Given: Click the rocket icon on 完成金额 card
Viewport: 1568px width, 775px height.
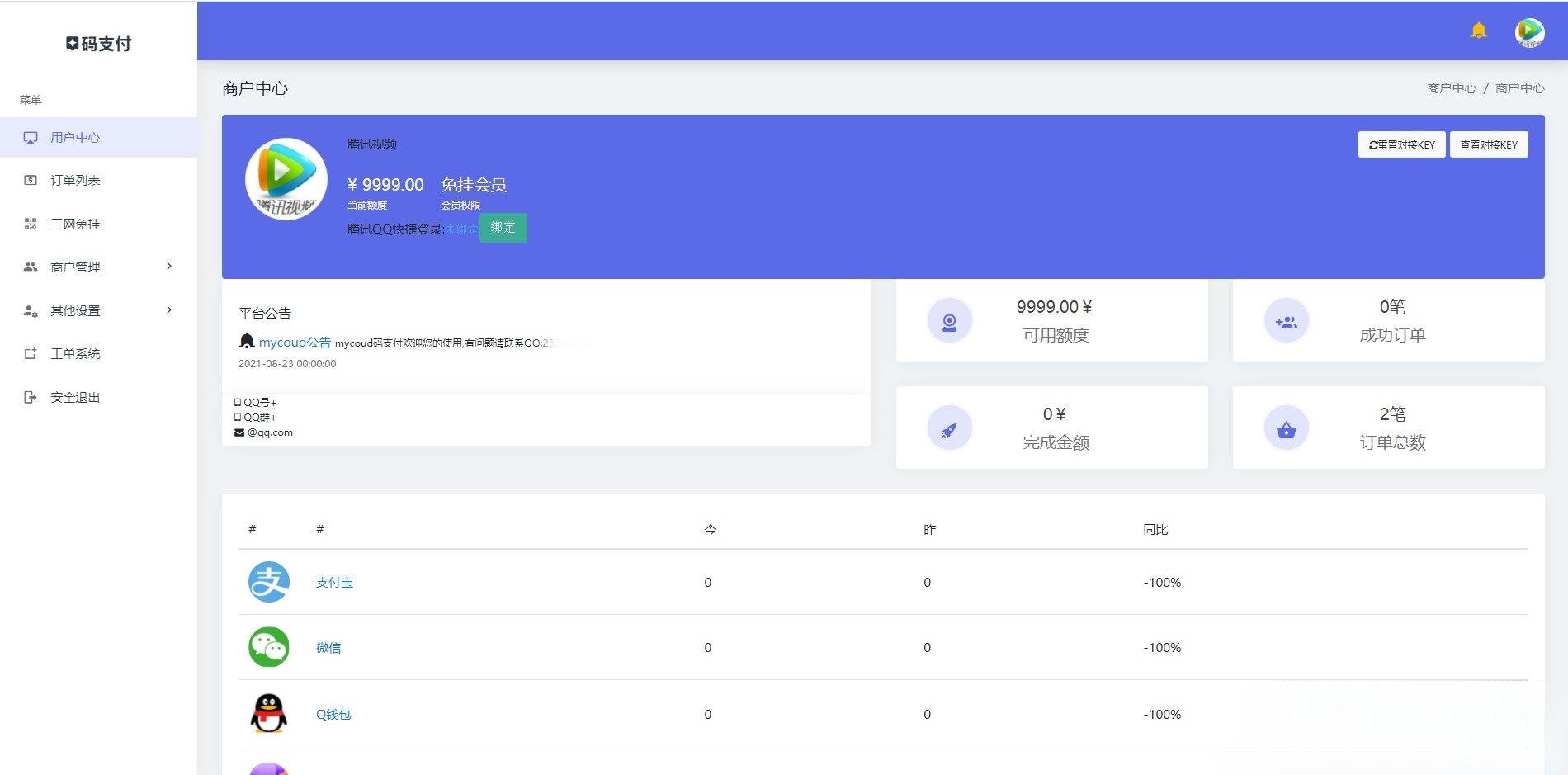Looking at the screenshot, I should pos(950,428).
